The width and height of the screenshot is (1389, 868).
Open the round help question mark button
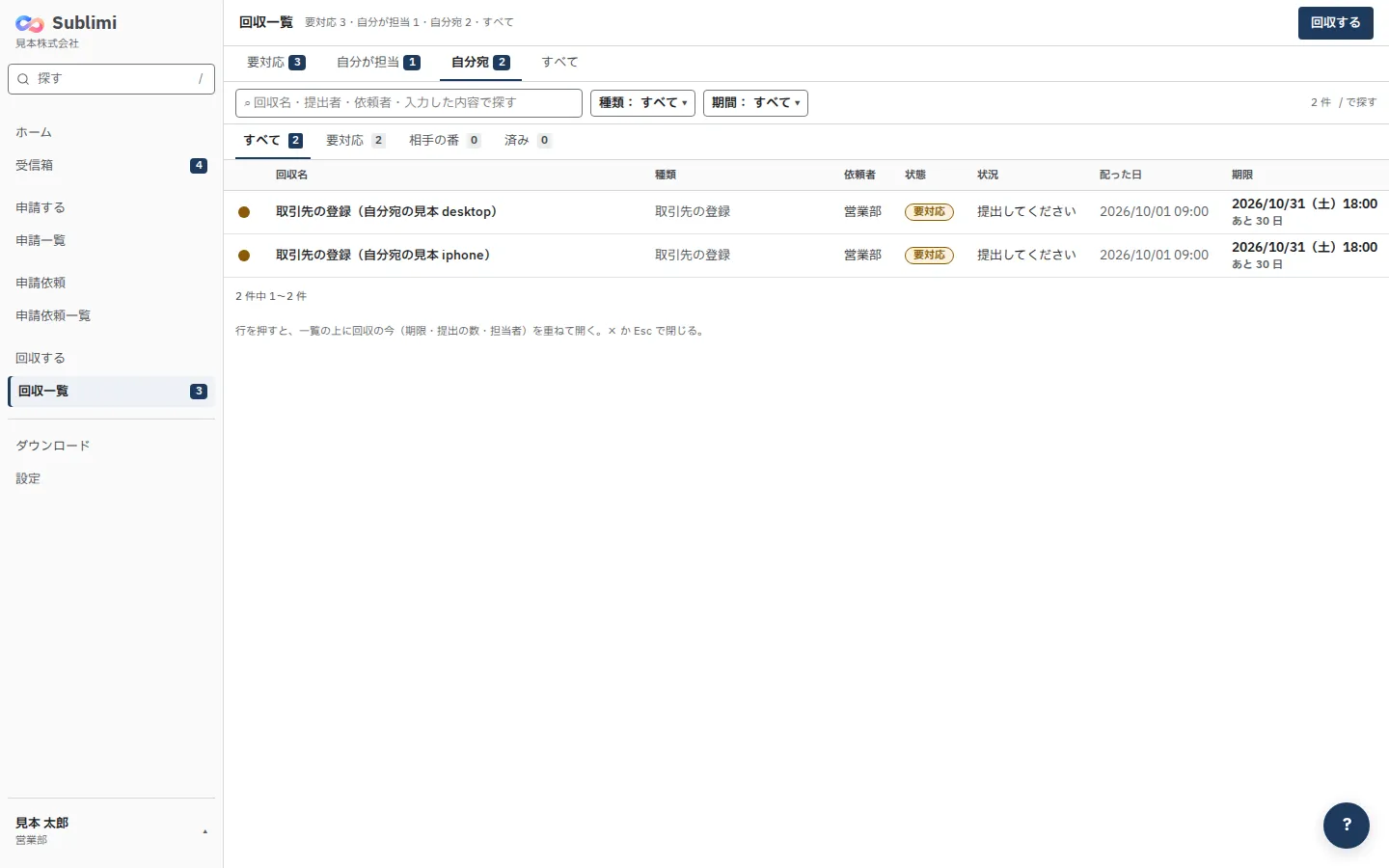click(x=1347, y=826)
